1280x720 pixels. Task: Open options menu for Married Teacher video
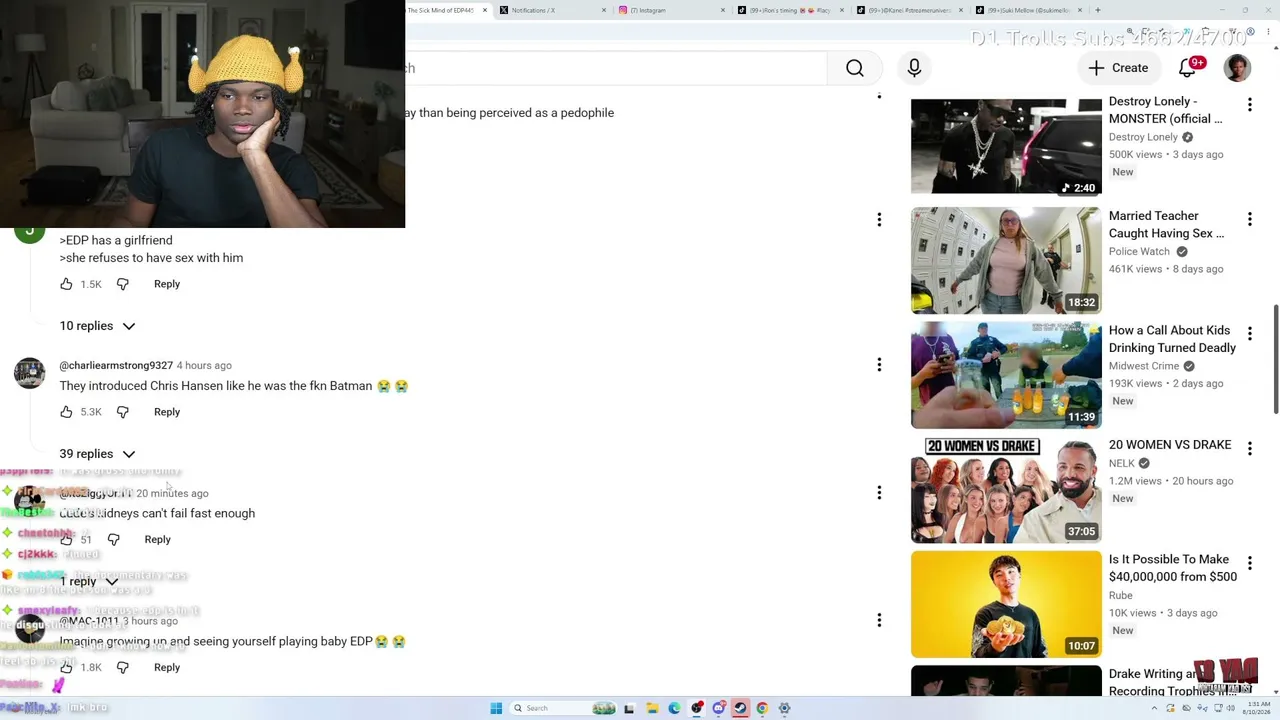tap(1249, 219)
